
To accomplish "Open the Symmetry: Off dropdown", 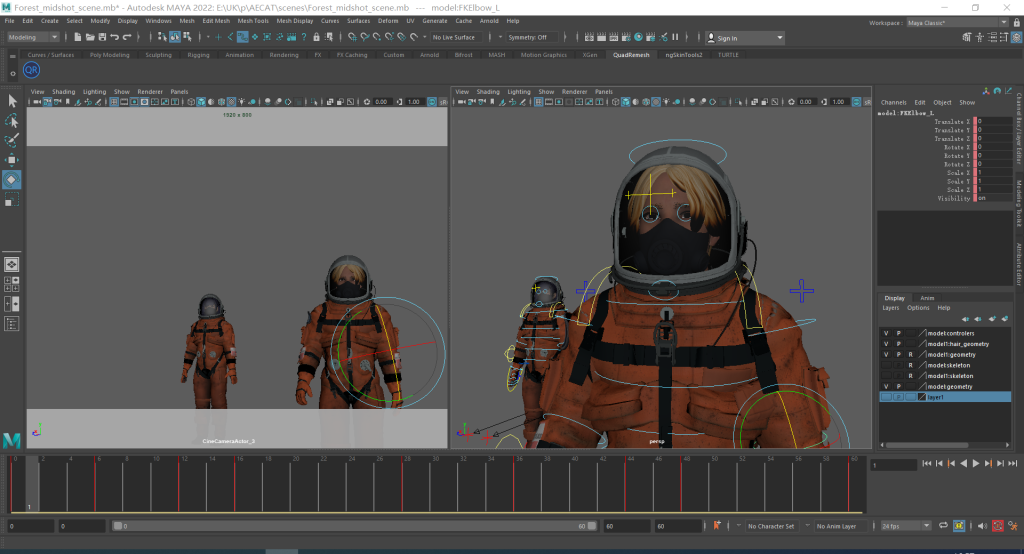I will [x=533, y=37].
